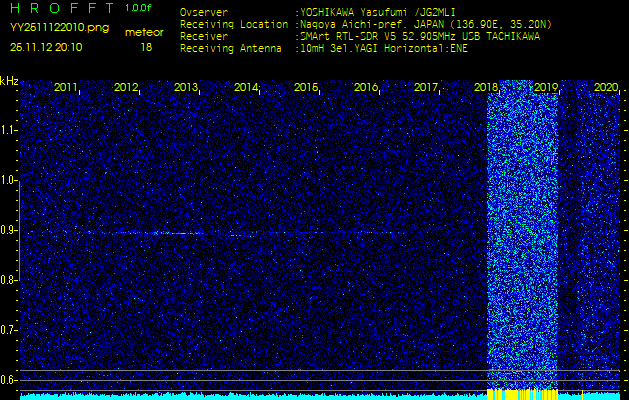
Task: Click the 0.7 frequency axis label
Action: pyautogui.click(x=9, y=330)
